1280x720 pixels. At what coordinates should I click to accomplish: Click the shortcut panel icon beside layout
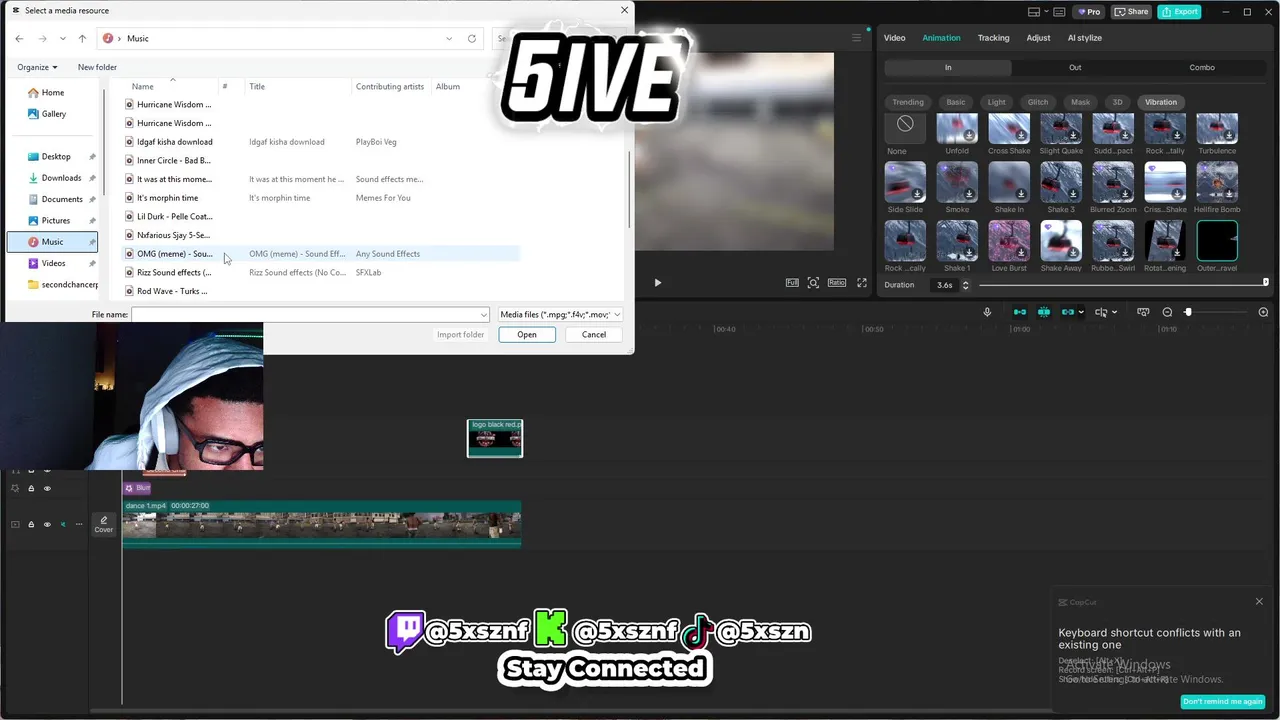[1059, 12]
